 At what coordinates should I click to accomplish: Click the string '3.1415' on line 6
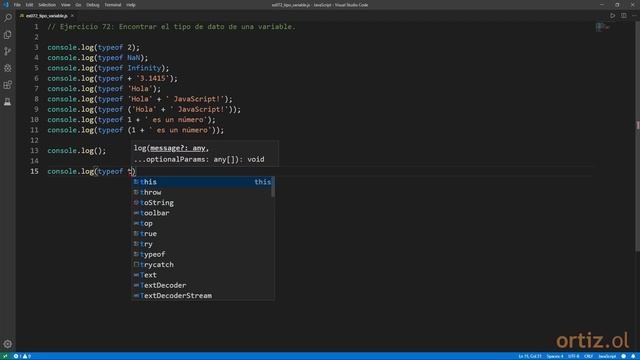(153, 78)
